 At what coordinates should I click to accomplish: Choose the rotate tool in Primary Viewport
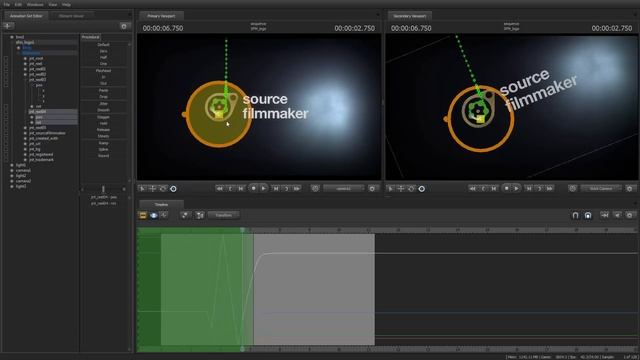click(x=162, y=189)
